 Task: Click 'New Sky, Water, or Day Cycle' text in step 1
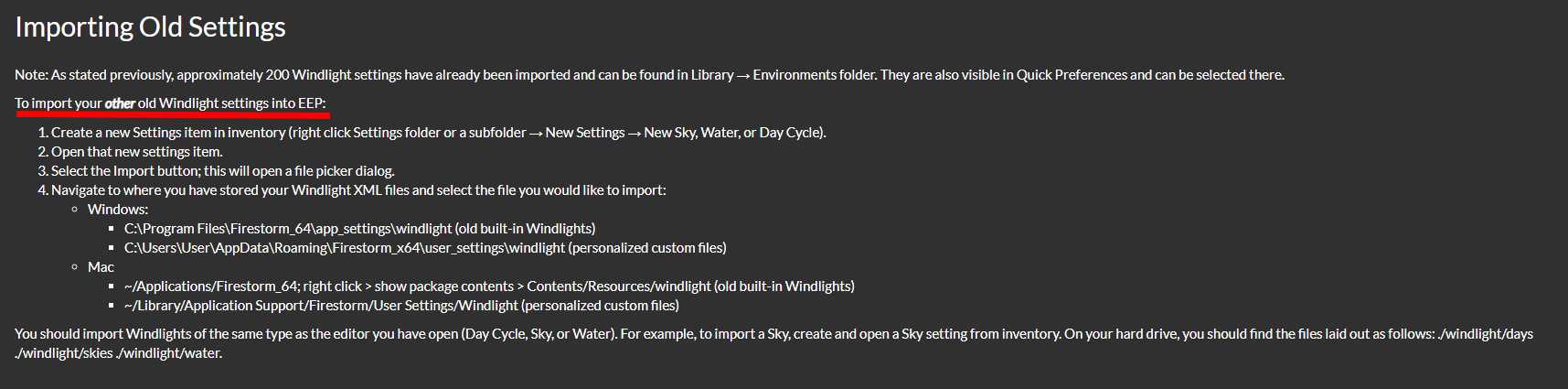tap(732, 133)
